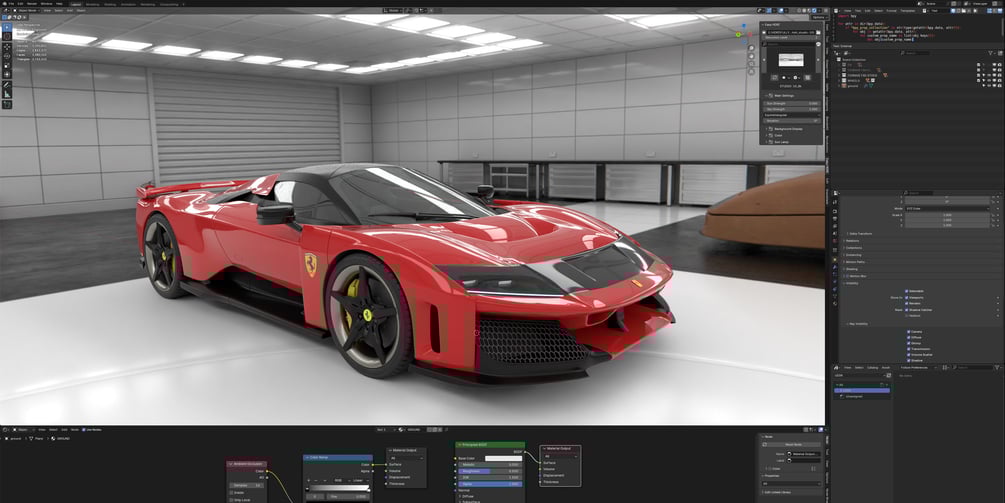The height and width of the screenshot is (503, 1005).
Task: Open the Linear interpolation dropdown on Color Ramp
Action: (x=359, y=480)
